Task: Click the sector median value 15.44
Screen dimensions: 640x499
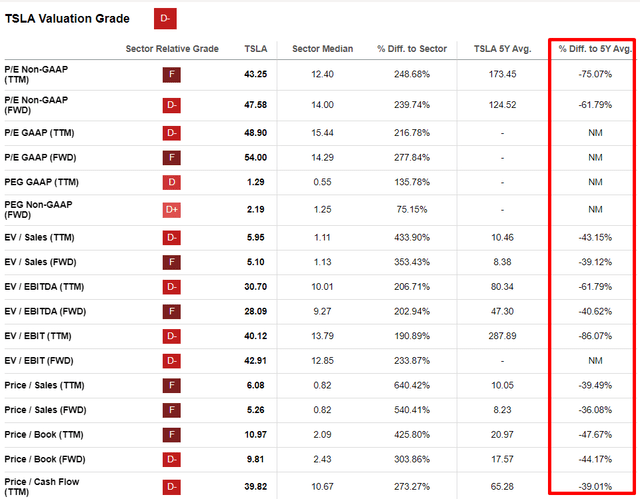Action: [x=322, y=133]
